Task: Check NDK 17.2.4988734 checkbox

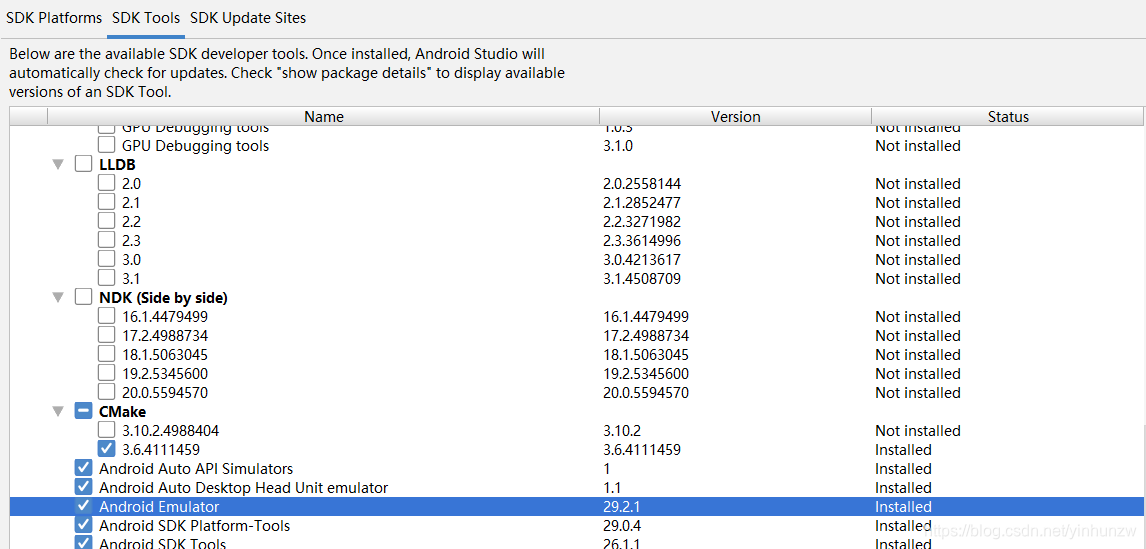Action: 107,335
